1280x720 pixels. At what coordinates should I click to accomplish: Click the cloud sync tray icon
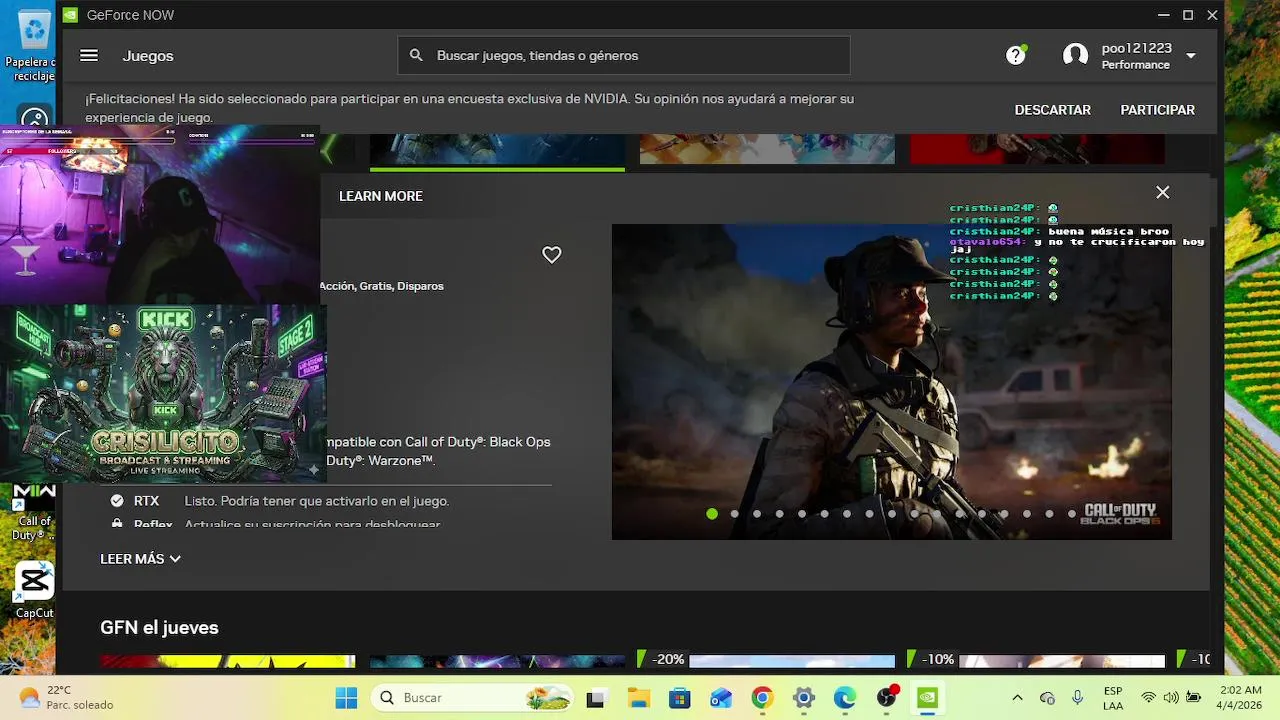click(1047, 698)
